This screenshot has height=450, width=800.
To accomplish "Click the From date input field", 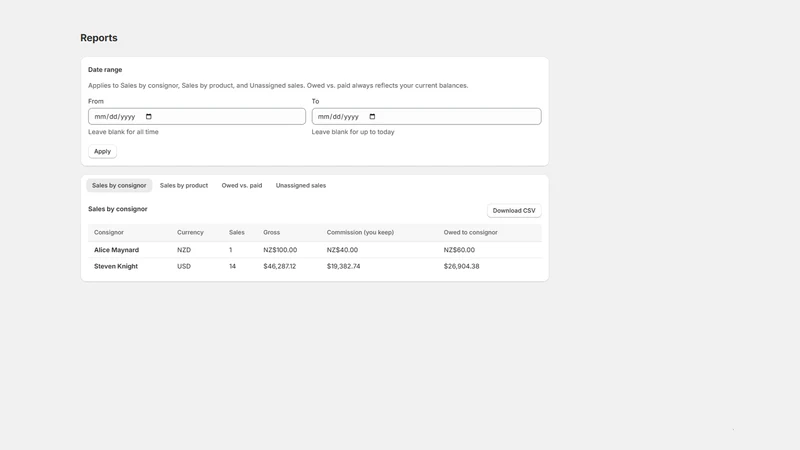I will click(197, 116).
